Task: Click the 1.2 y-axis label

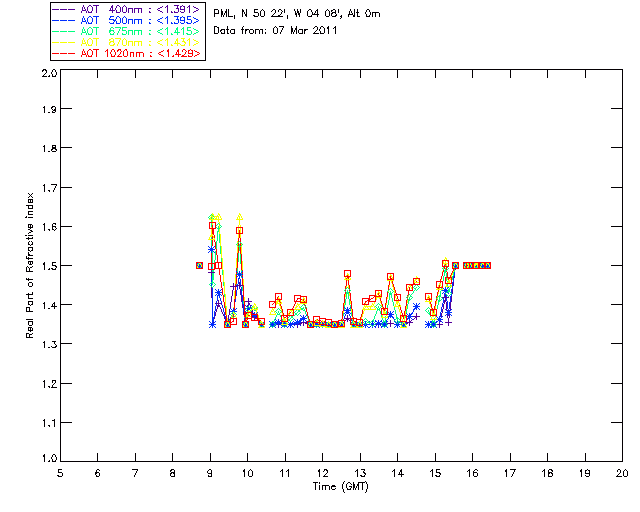Action: pos(49,384)
